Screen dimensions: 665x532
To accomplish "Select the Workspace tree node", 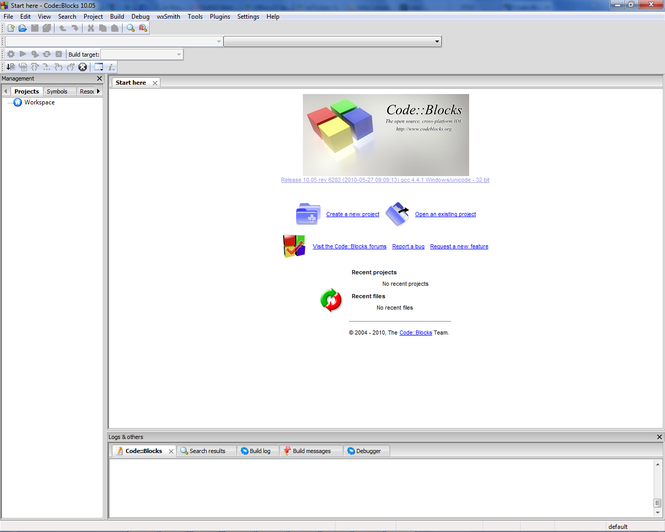I will coord(39,102).
